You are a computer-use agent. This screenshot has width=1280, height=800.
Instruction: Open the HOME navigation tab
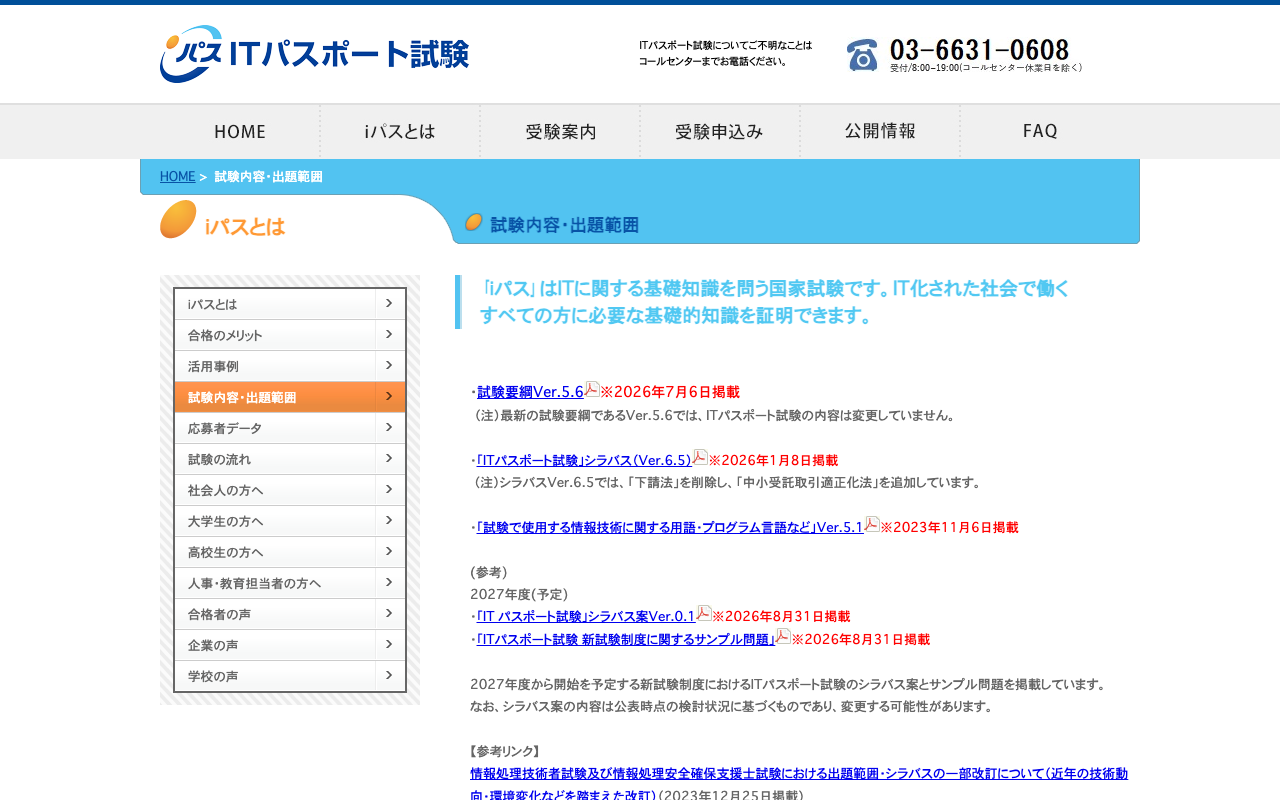tap(240, 131)
